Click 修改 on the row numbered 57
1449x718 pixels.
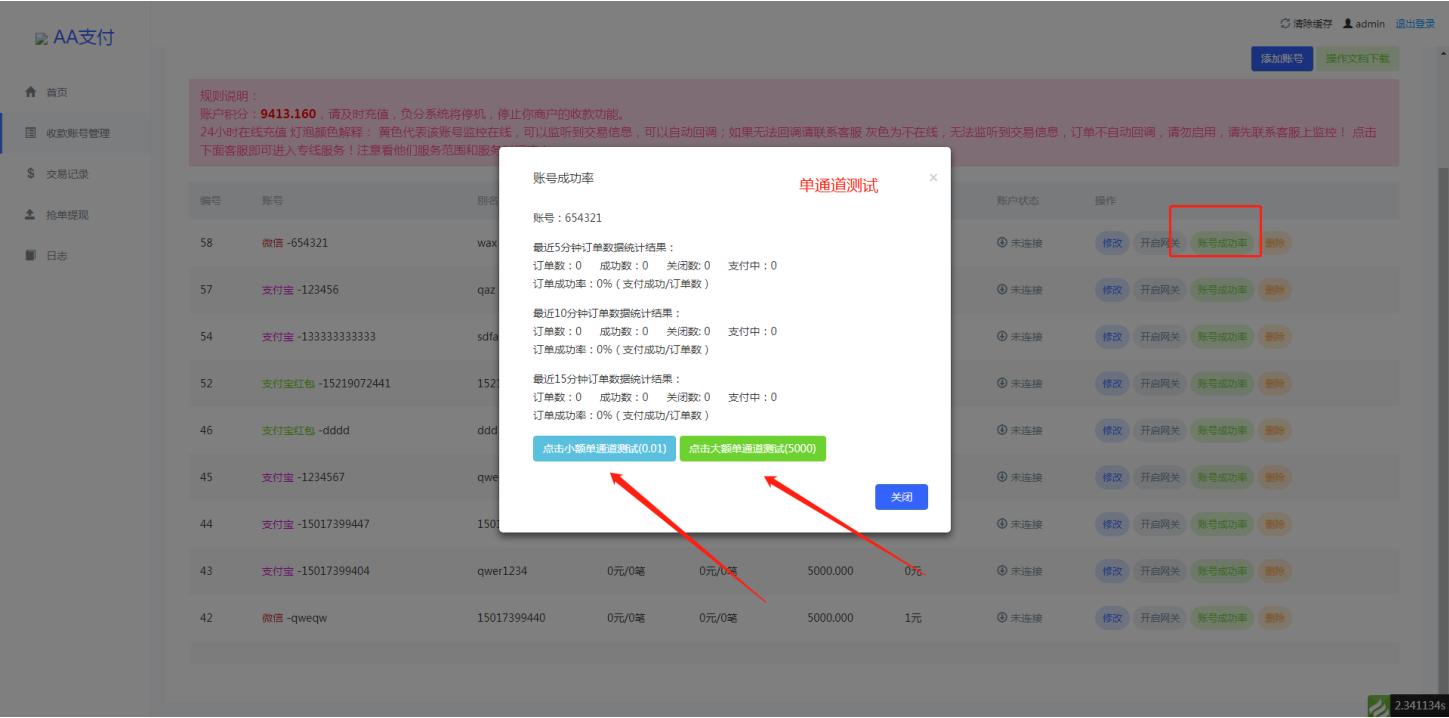pos(1112,290)
